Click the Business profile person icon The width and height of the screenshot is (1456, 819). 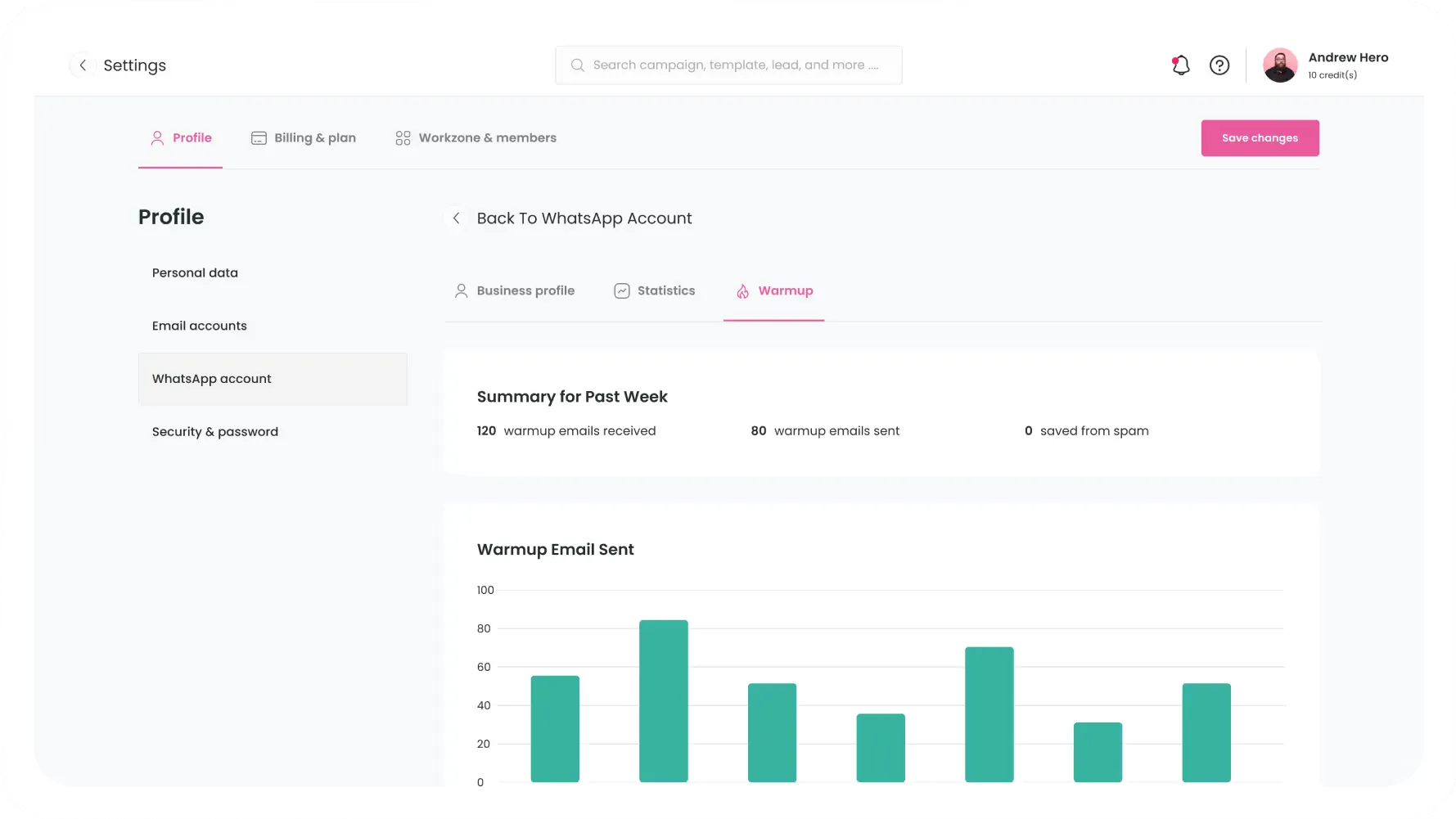462,291
